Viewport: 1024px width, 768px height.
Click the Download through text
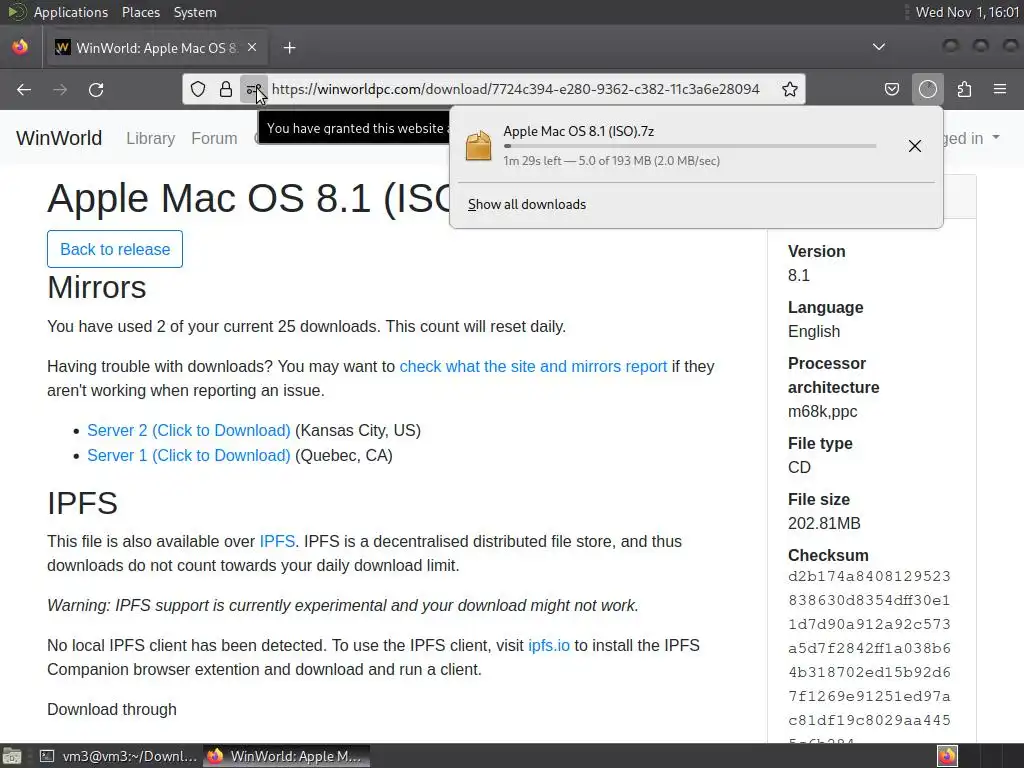click(112, 709)
